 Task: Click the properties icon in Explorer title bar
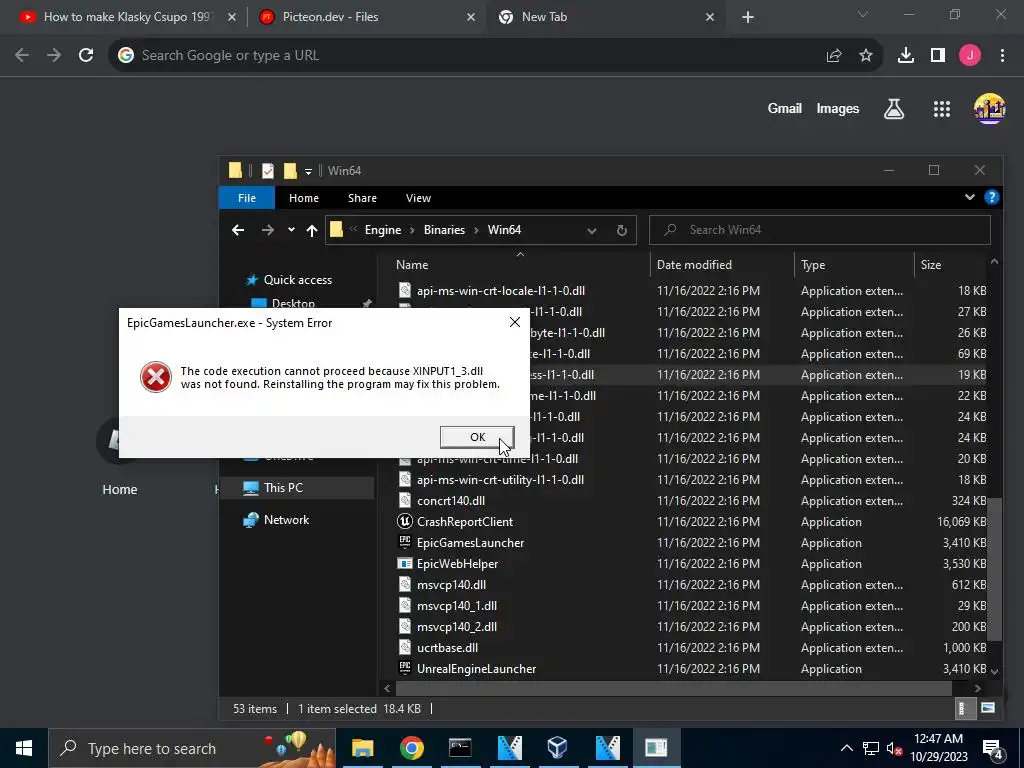pos(268,170)
